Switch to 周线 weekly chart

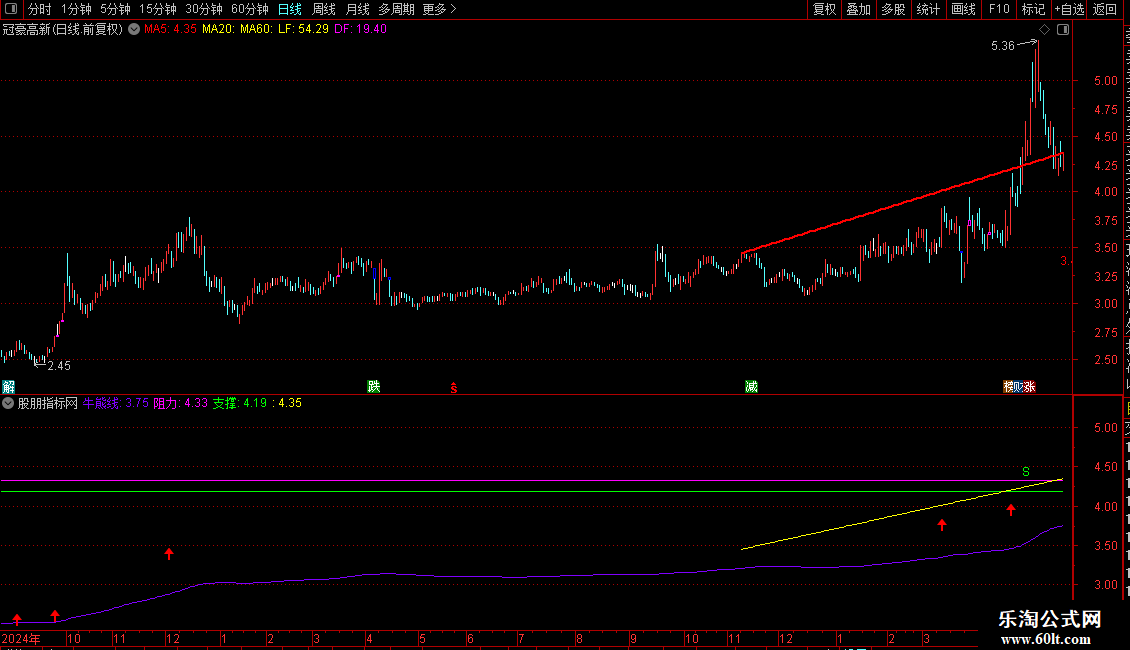tap(324, 9)
